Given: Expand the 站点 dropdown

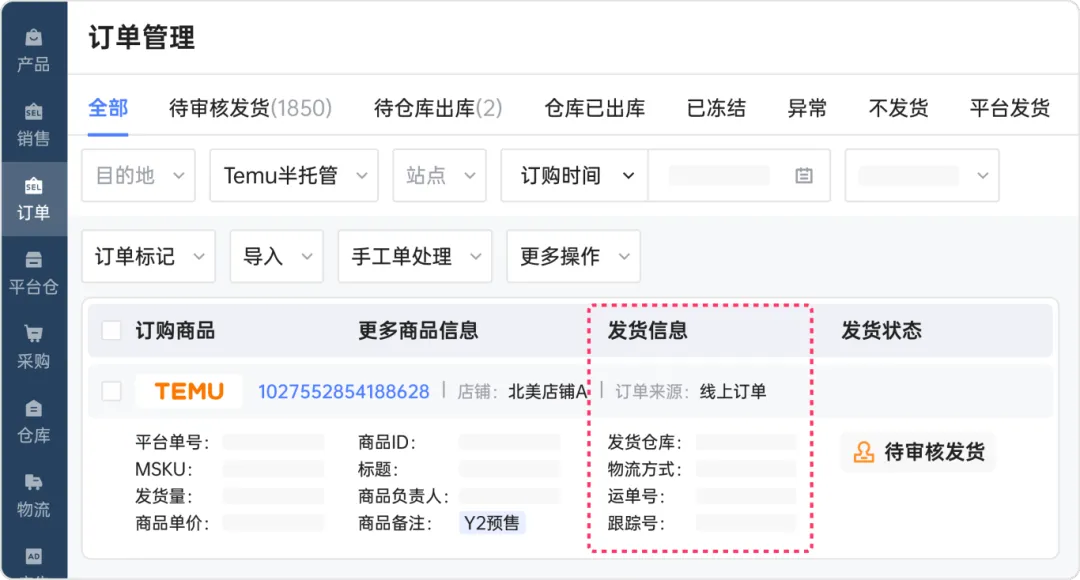Looking at the screenshot, I should 438,175.
